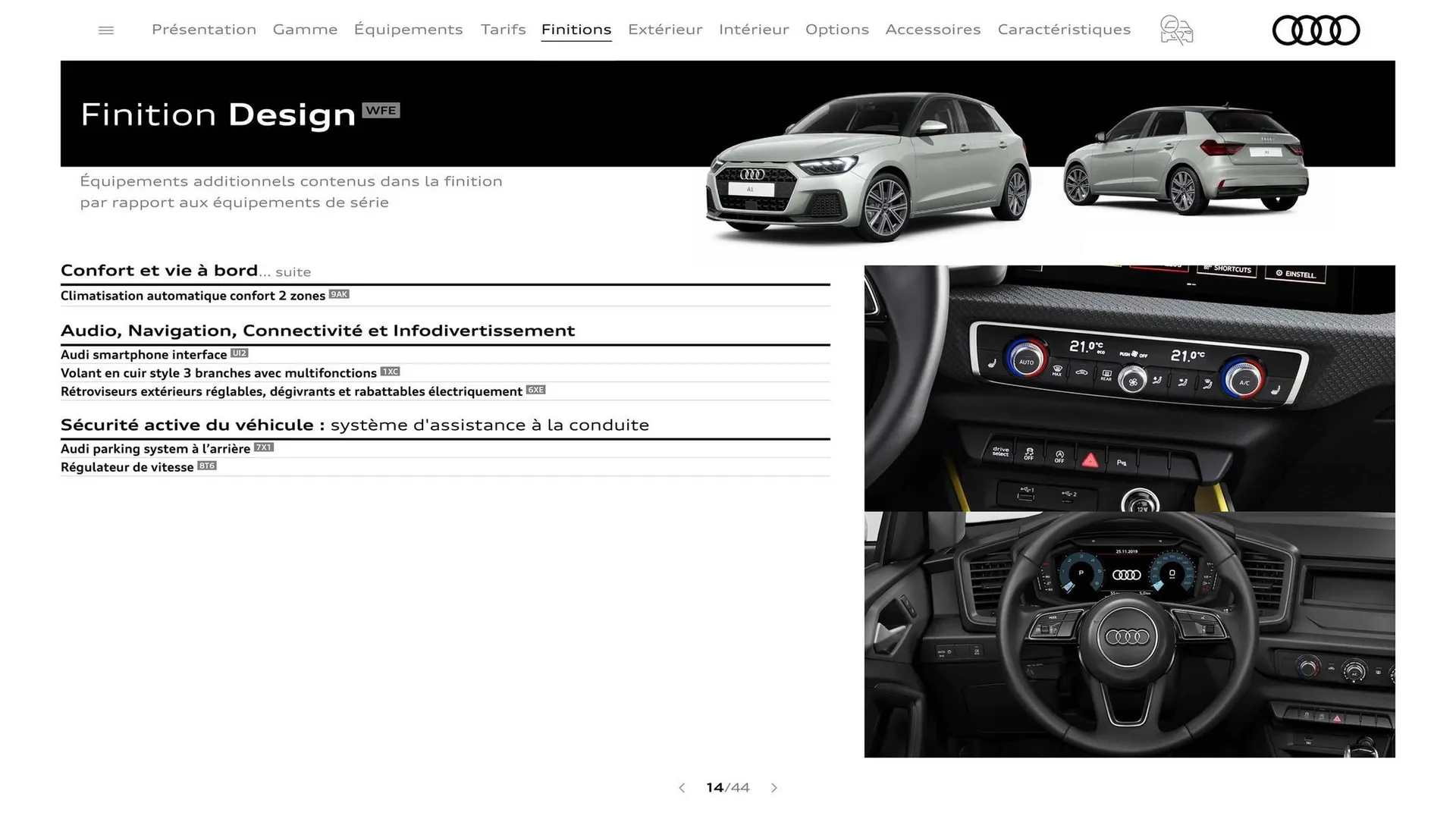This screenshot has height=819, width=1456.
Task: Click the driver assistance systems car icon
Action: click(x=1176, y=30)
